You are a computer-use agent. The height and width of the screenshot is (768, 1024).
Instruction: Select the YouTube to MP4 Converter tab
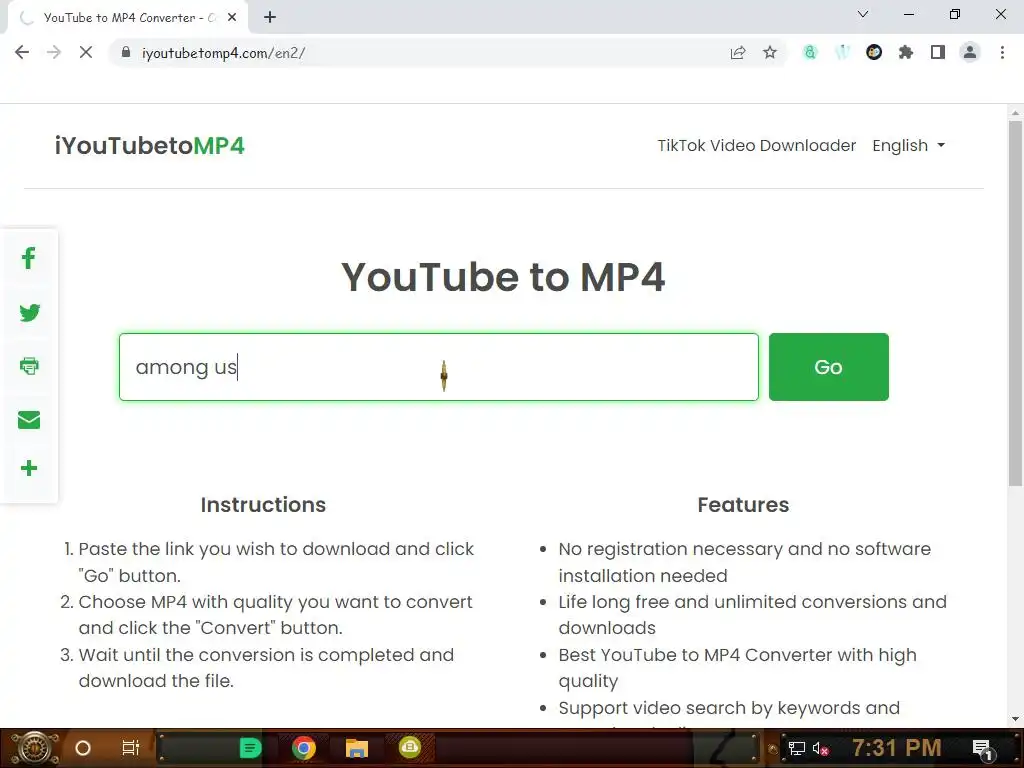(x=128, y=18)
